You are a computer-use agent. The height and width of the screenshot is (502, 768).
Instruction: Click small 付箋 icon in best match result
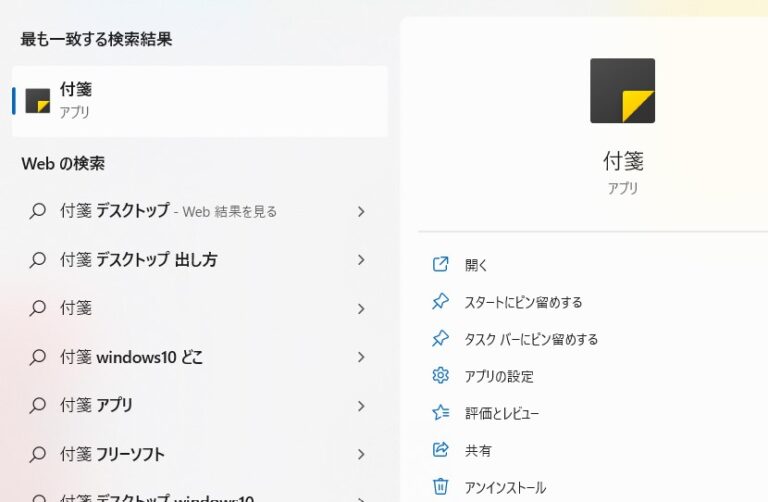click(x=38, y=100)
